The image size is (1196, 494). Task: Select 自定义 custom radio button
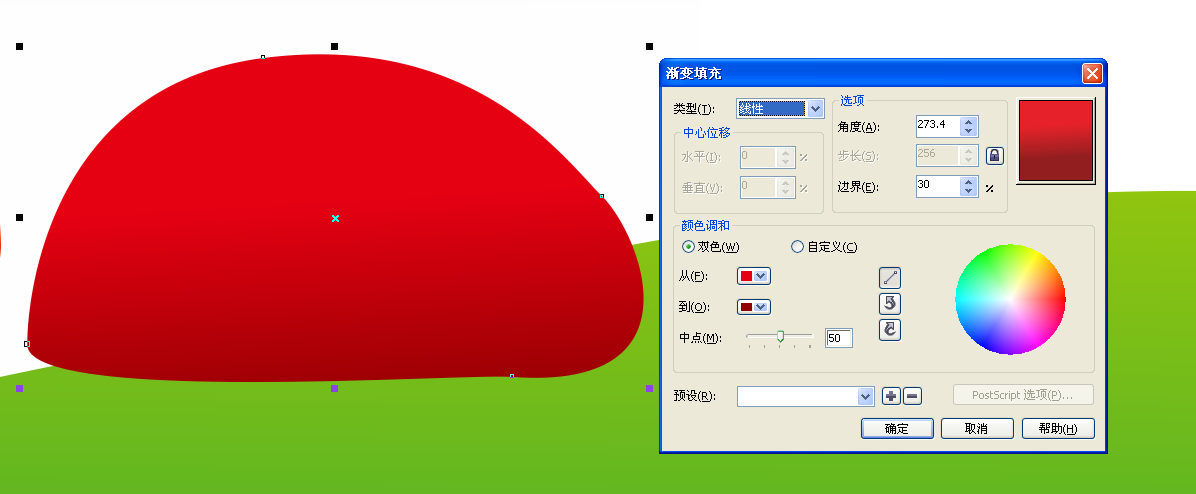[x=797, y=246]
